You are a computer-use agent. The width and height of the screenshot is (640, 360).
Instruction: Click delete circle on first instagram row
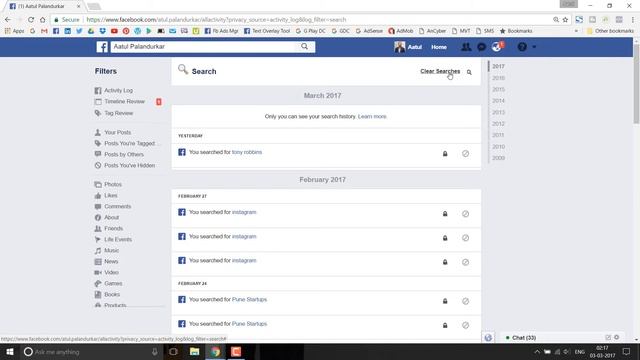click(x=465, y=213)
